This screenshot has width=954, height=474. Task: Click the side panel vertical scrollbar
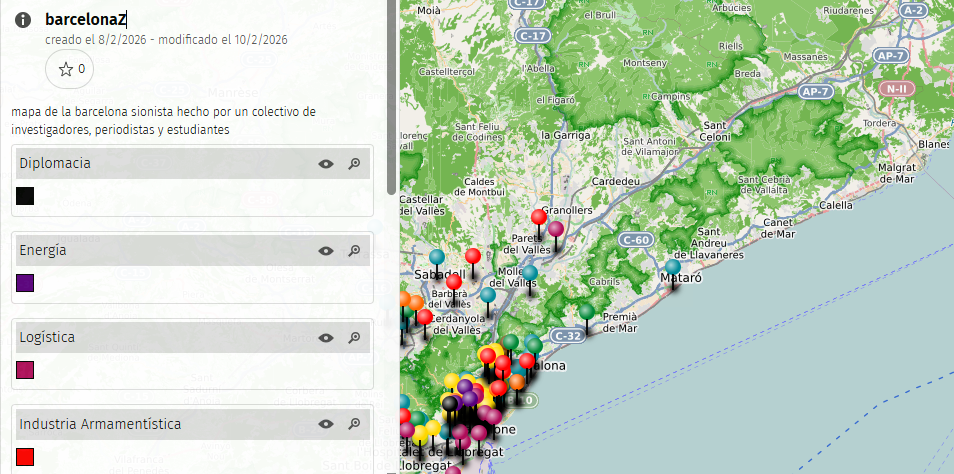(x=391, y=100)
